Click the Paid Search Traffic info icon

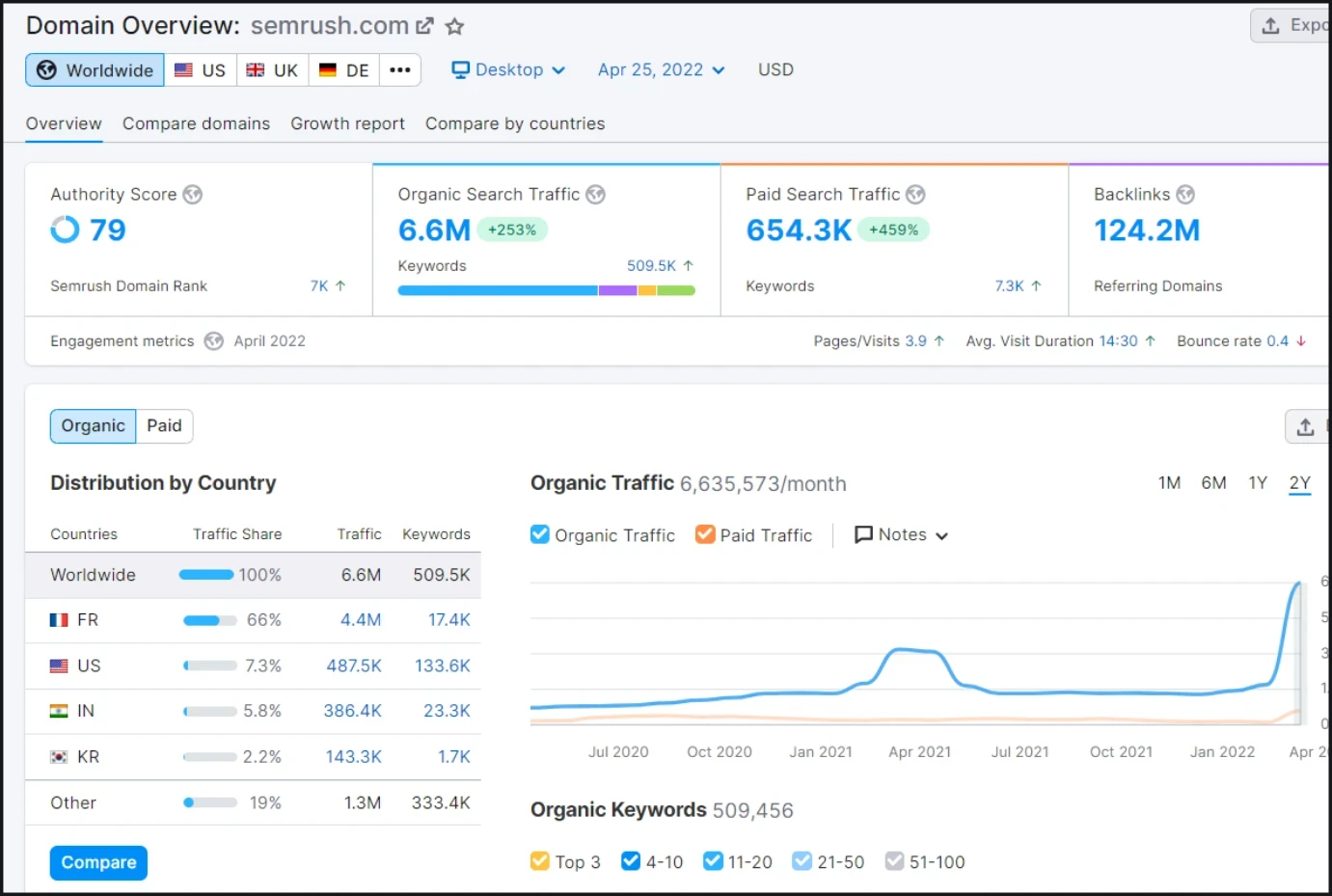tap(915, 195)
